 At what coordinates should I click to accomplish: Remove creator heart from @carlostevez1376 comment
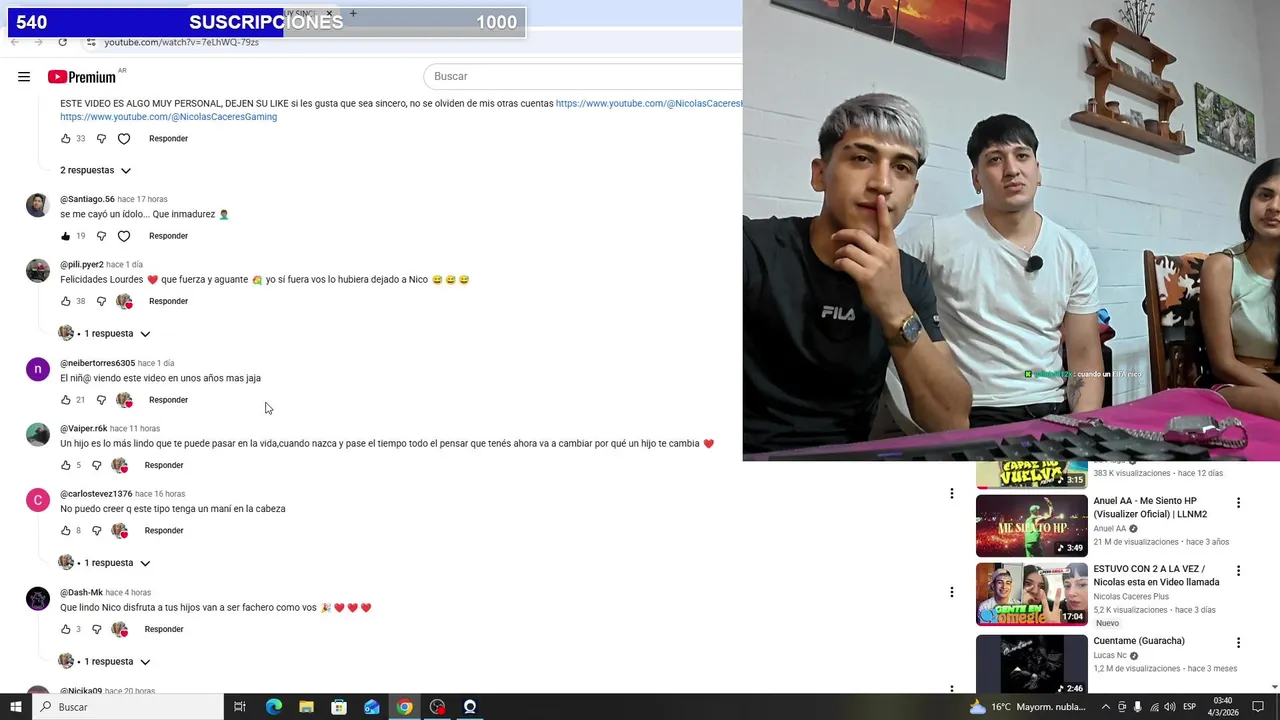point(119,531)
